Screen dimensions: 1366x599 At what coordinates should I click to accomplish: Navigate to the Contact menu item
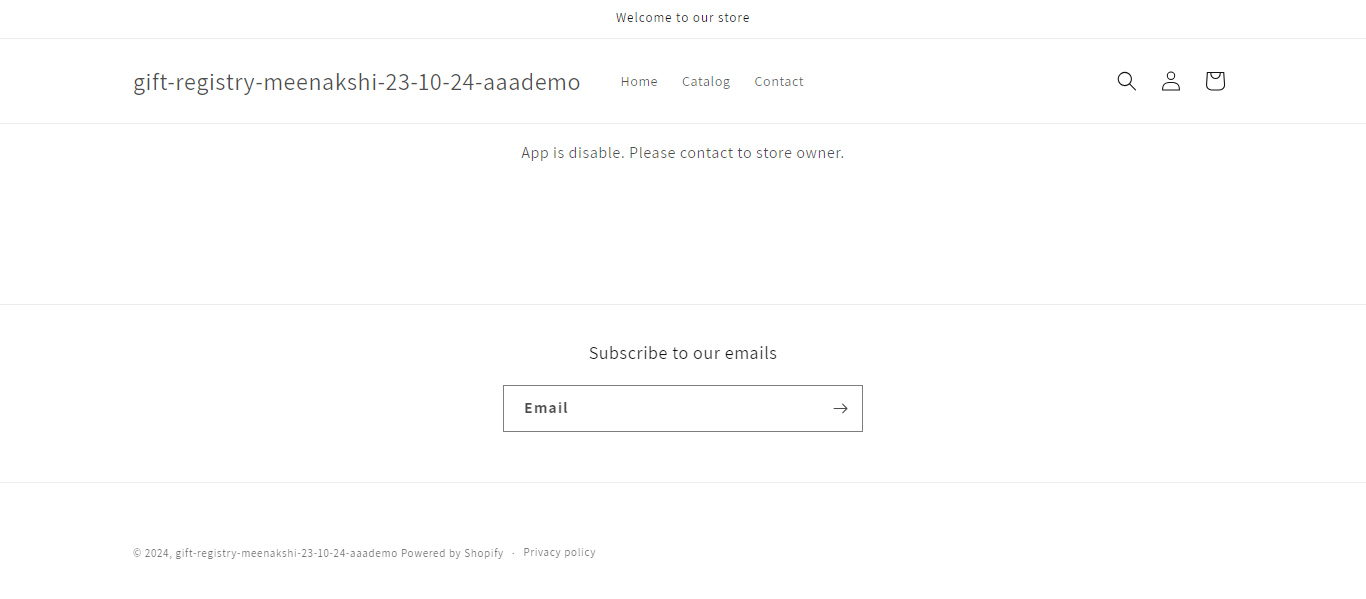pyautogui.click(x=779, y=82)
